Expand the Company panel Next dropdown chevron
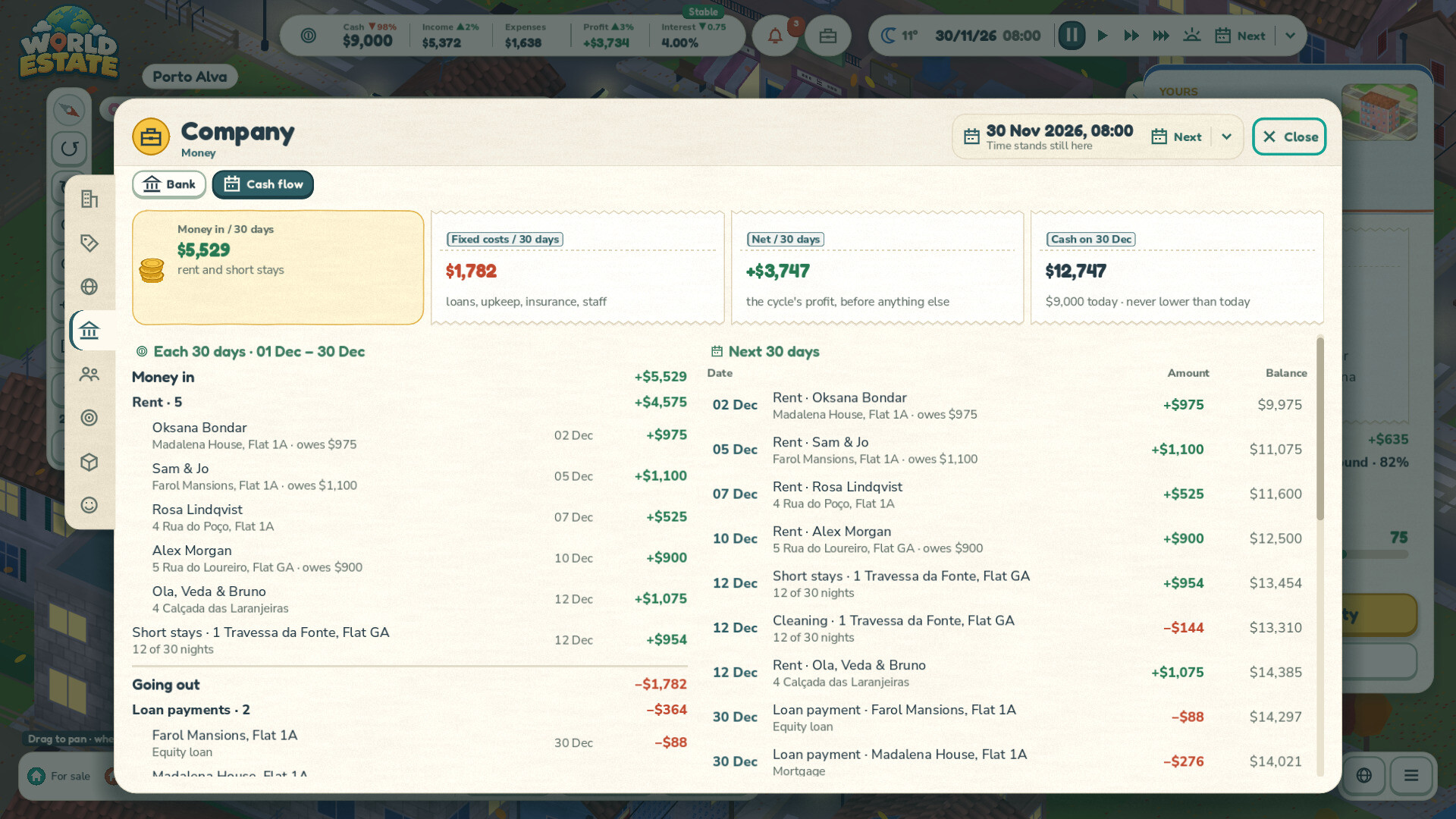The image size is (1456, 819). pyautogui.click(x=1226, y=136)
